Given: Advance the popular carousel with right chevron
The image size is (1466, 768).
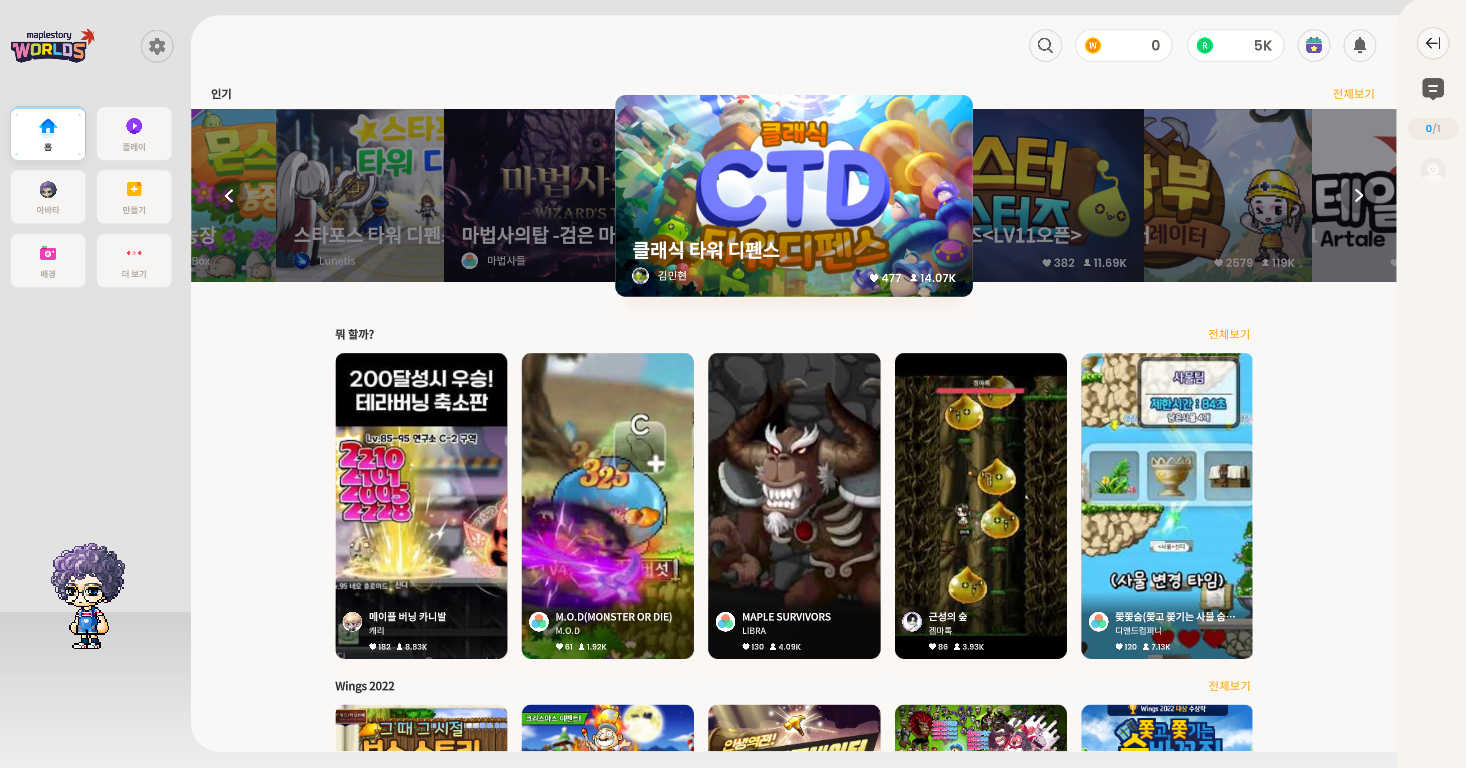Looking at the screenshot, I should (1357, 195).
